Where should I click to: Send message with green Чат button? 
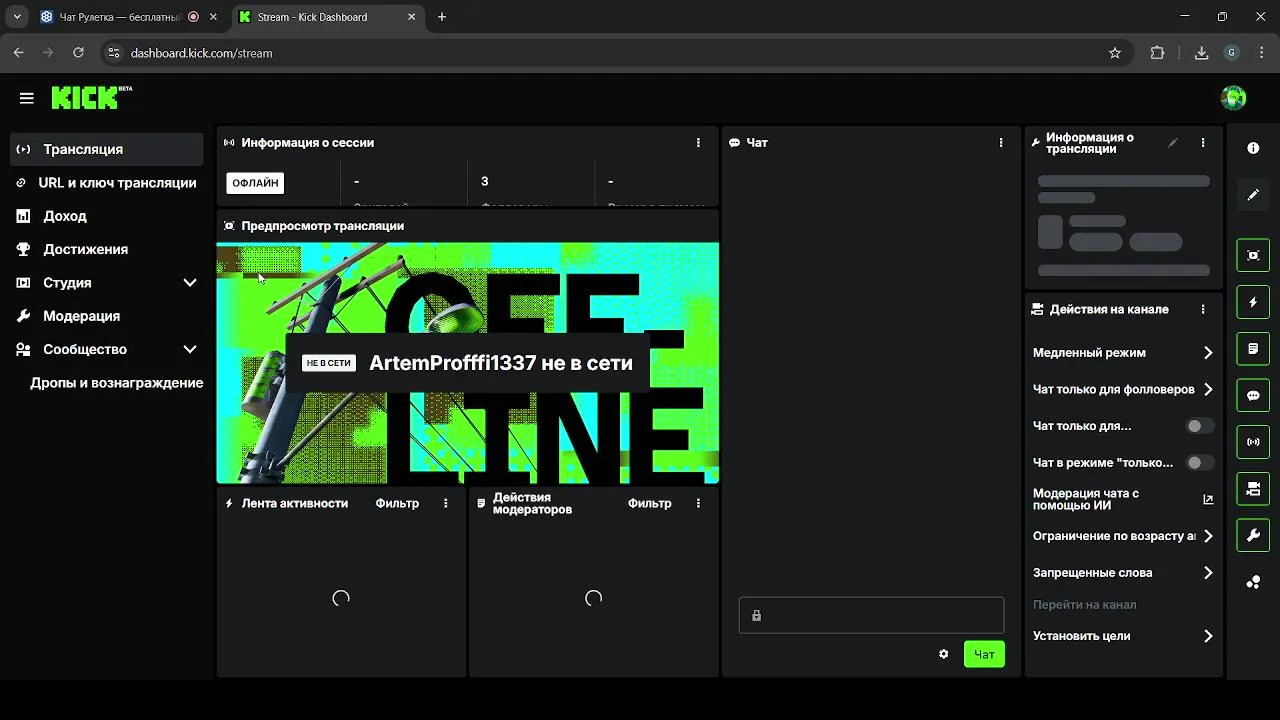click(x=984, y=654)
